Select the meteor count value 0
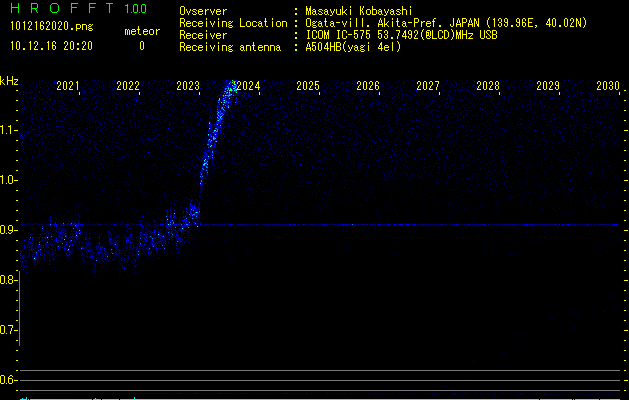 (x=141, y=46)
